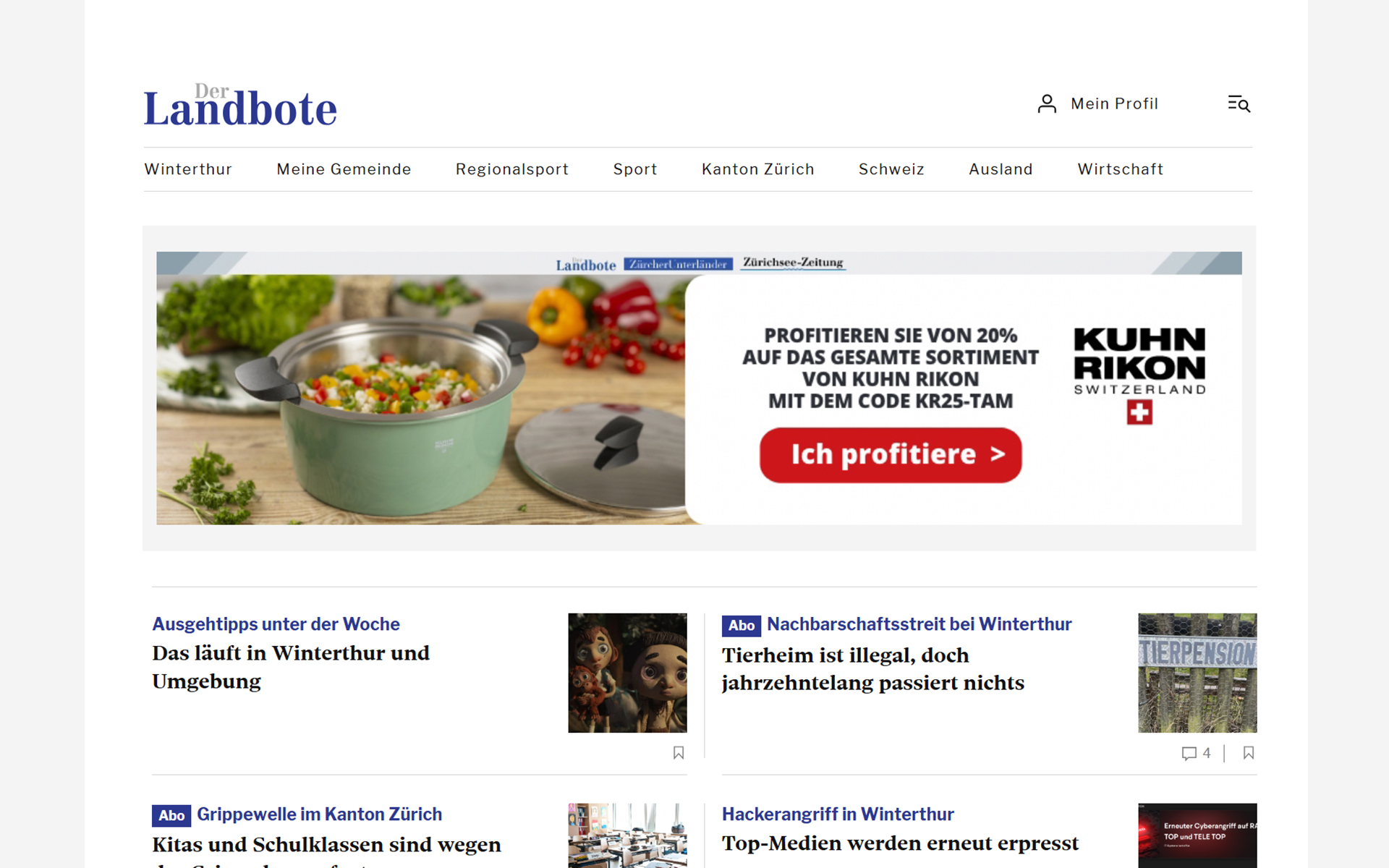Click the Abo badge on Grippewelle article
Image resolution: width=1389 pixels, height=868 pixels.
pos(171,815)
